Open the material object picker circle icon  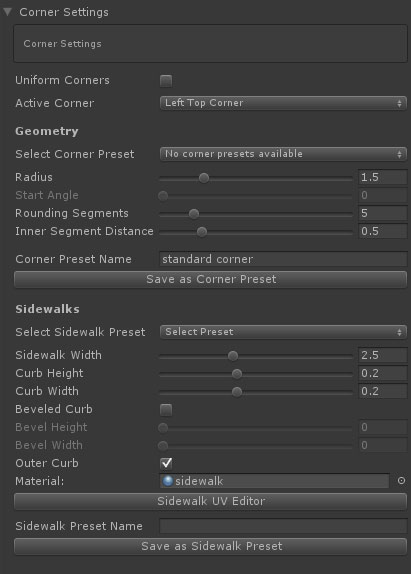click(401, 481)
